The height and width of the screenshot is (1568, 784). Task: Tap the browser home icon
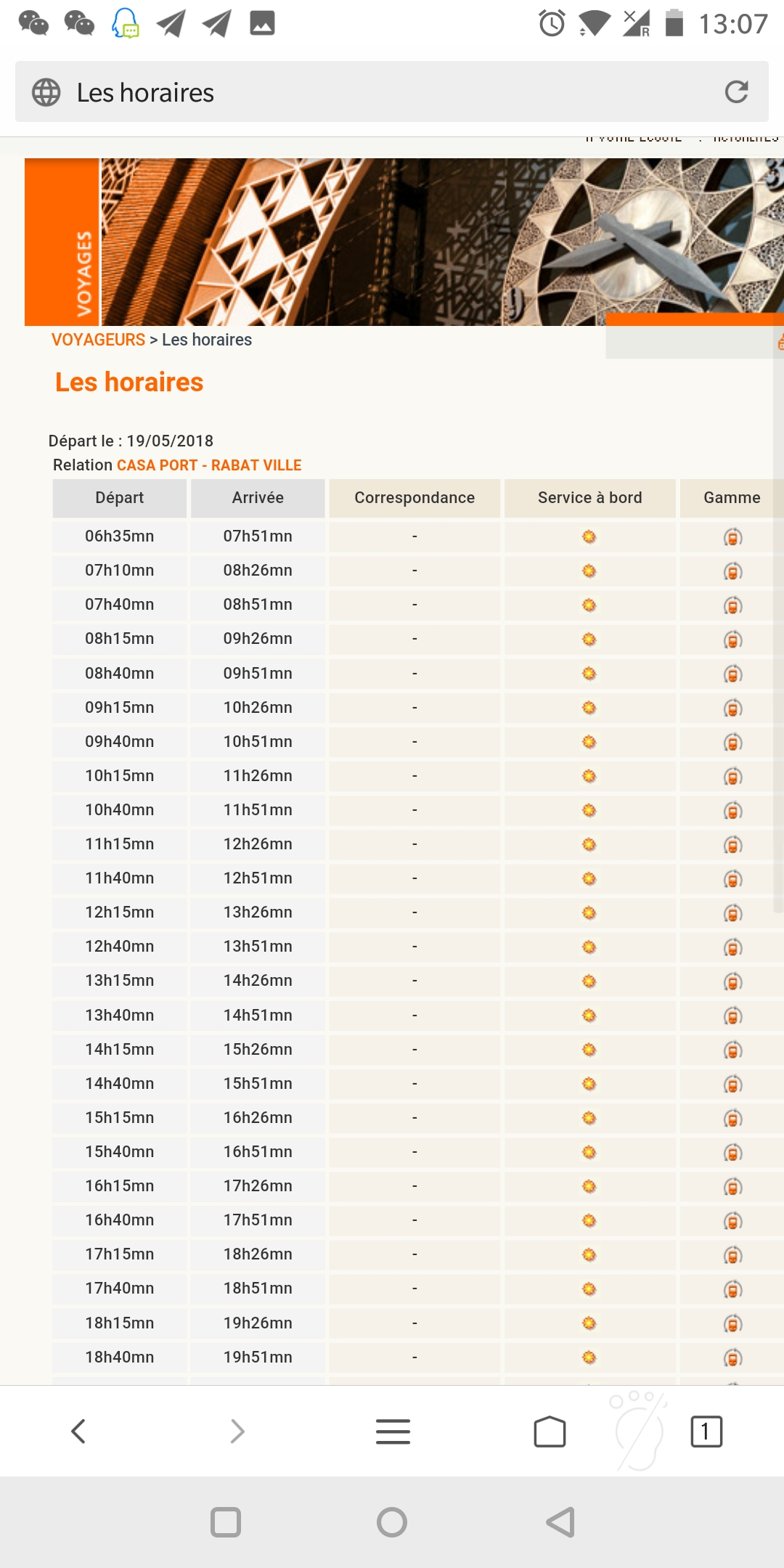click(550, 1432)
